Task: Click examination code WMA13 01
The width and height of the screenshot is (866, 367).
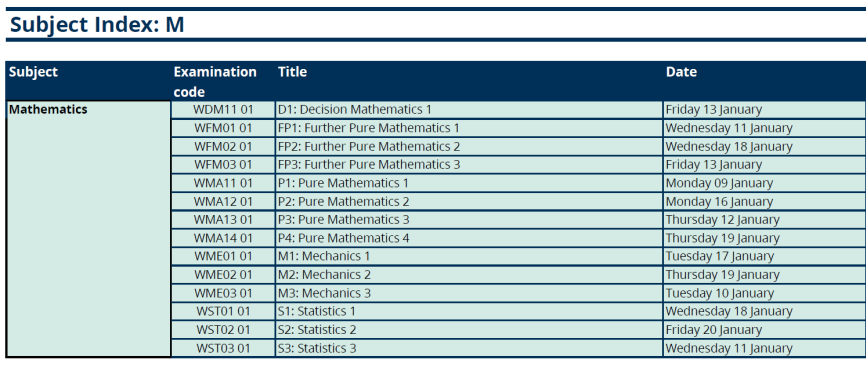Action: (223, 219)
